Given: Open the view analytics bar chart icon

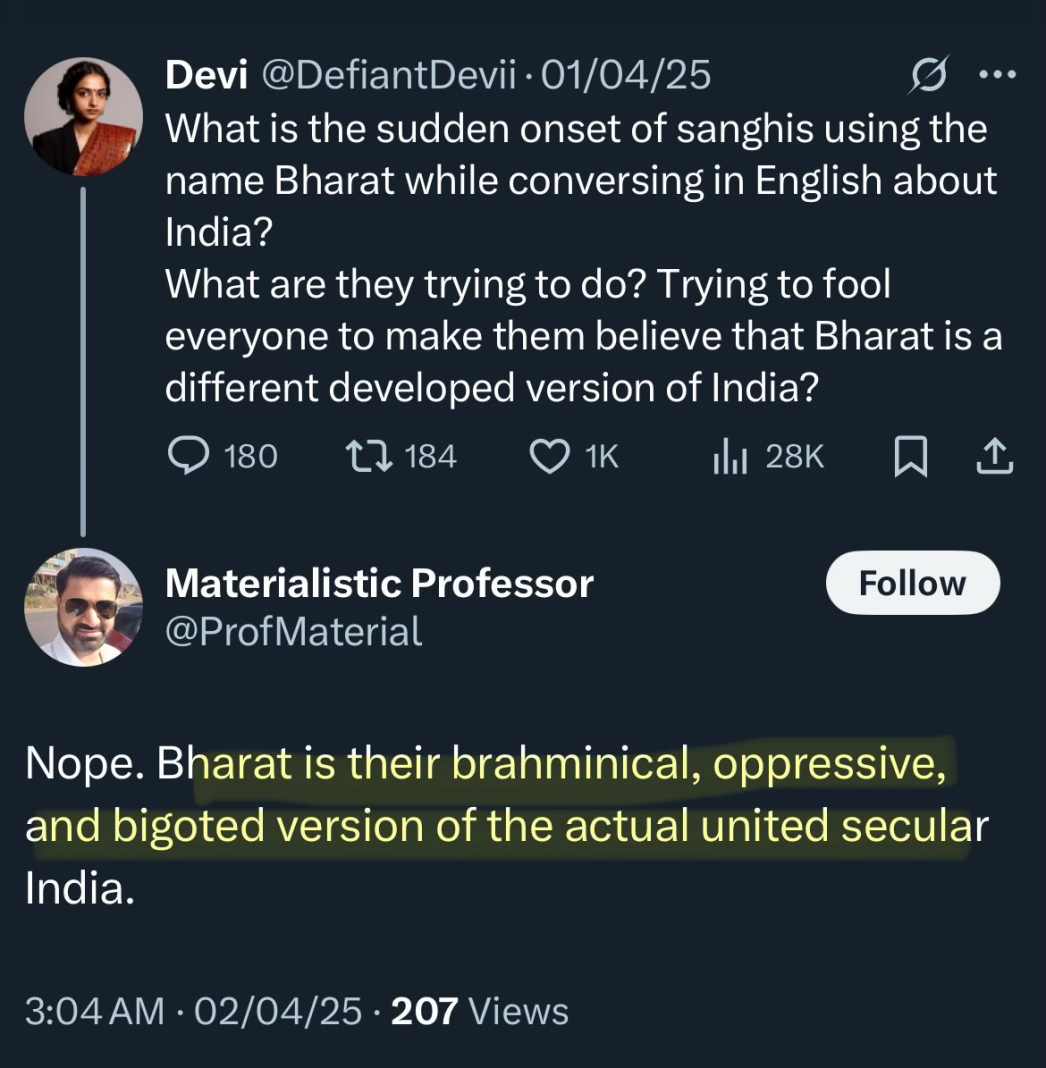Looking at the screenshot, I should [x=730, y=457].
